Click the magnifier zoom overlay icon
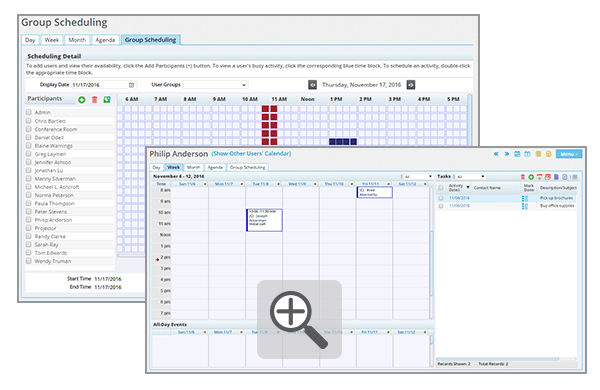Image resolution: width=600 pixels, height=390 pixels. point(299,320)
